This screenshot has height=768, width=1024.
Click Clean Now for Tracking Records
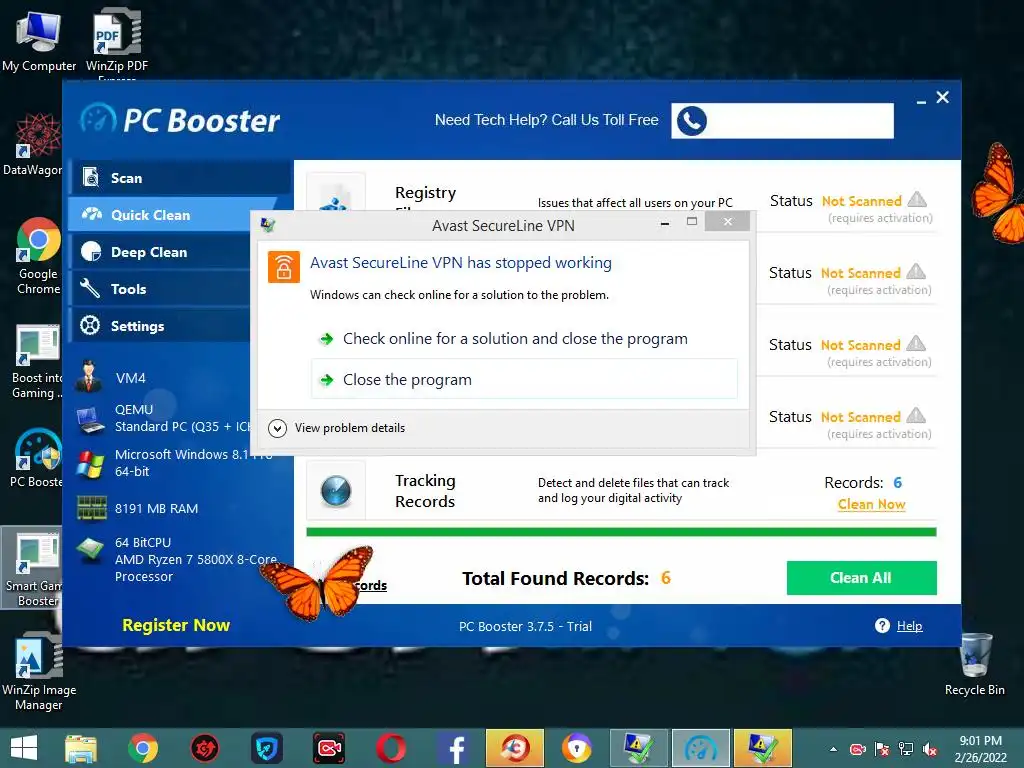(x=871, y=505)
